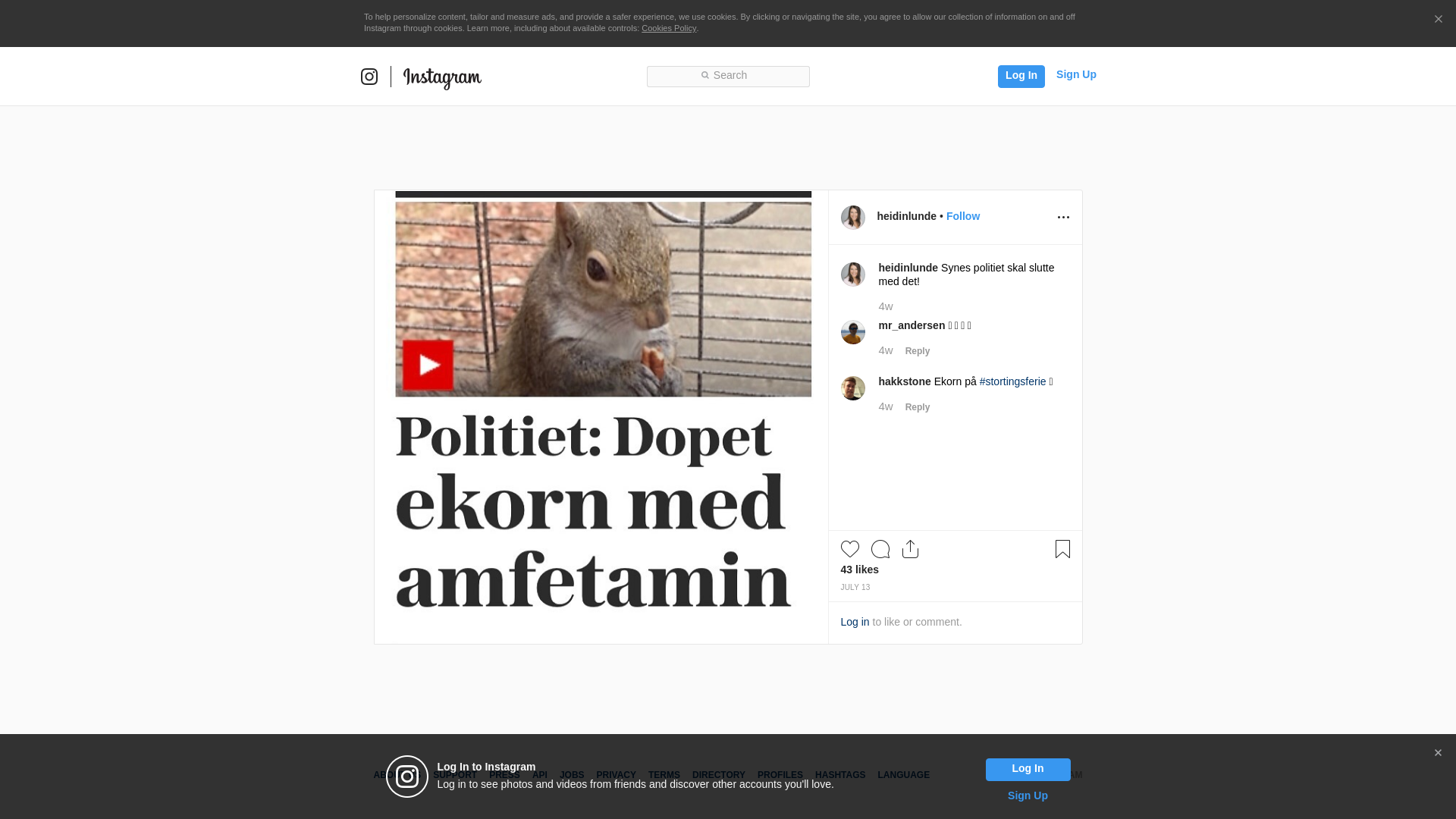View hakkstone profile picture
The height and width of the screenshot is (819, 1456).
coord(853,388)
